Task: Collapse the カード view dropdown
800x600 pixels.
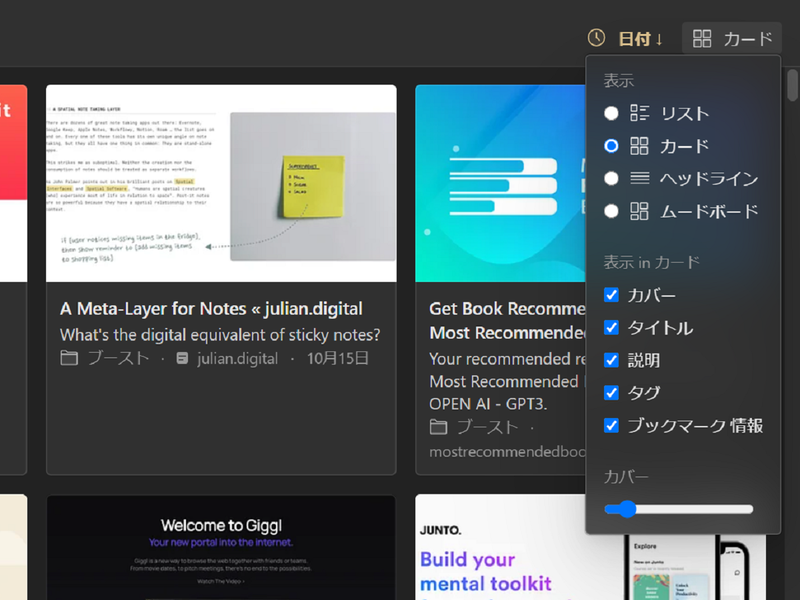Action: pos(732,39)
